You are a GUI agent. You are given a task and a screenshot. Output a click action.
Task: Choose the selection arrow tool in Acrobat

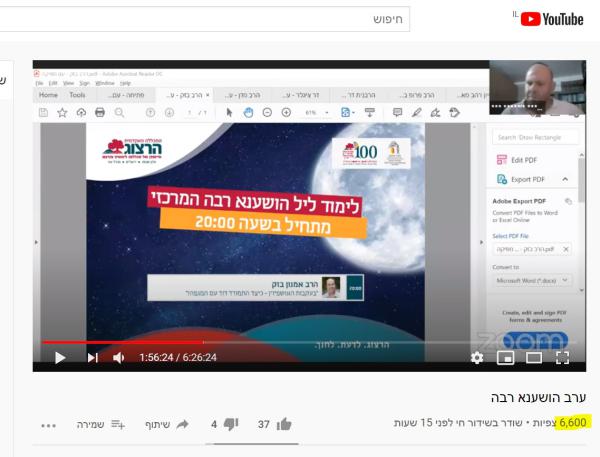tap(229, 113)
